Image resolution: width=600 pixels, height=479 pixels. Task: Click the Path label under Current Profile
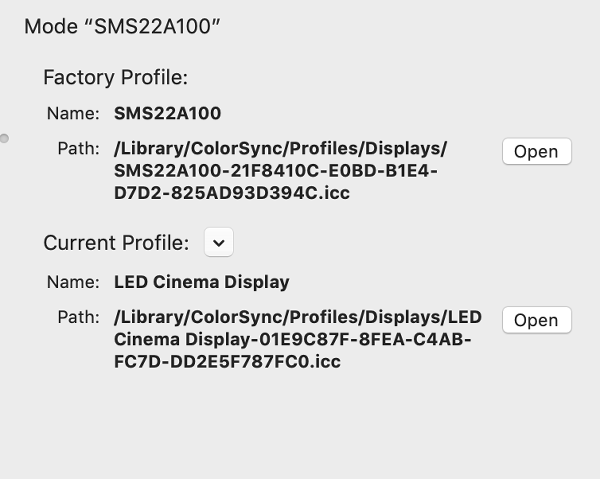tap(78, 317)
